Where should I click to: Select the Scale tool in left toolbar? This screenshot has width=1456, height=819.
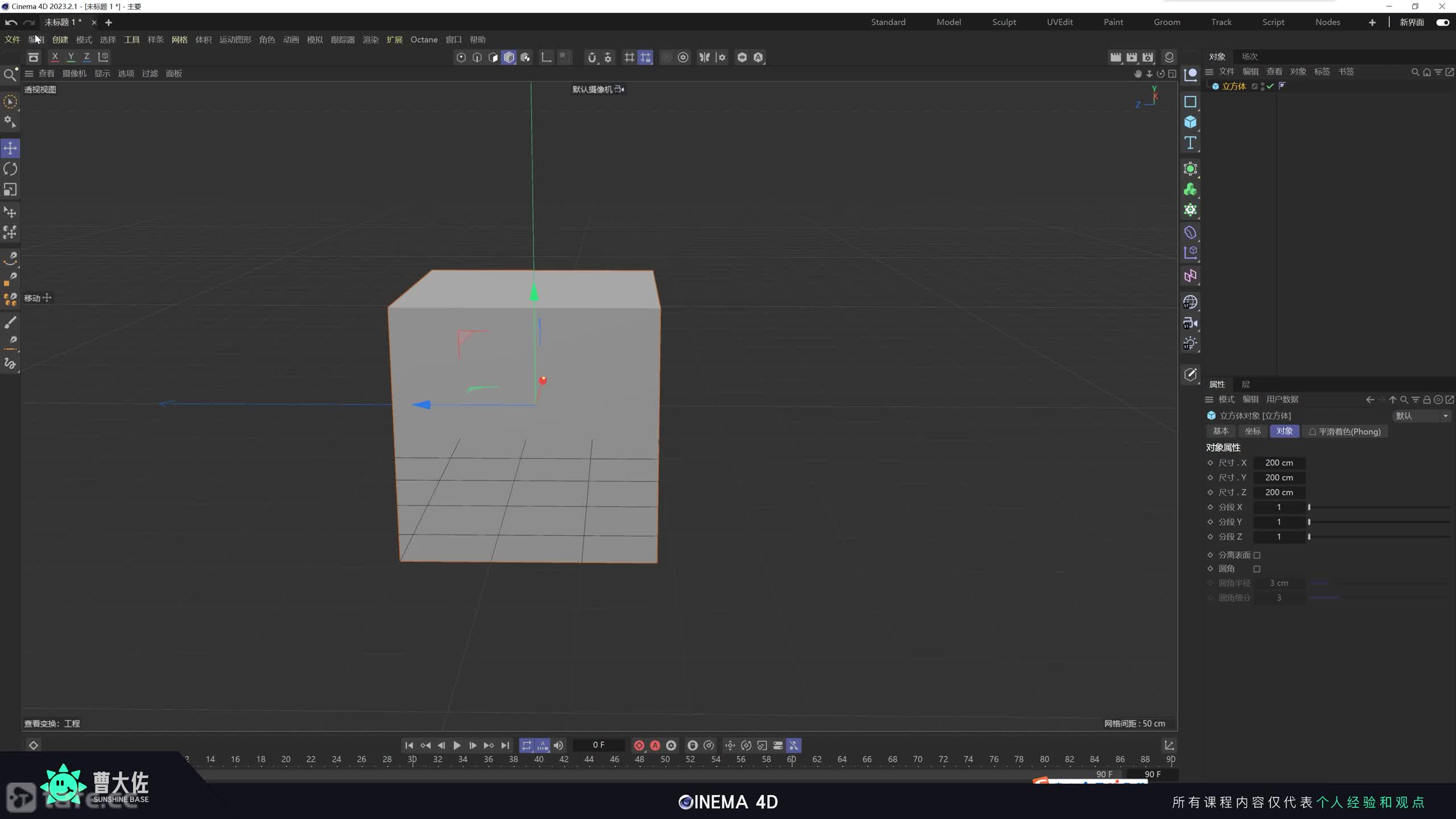(10, 189)
